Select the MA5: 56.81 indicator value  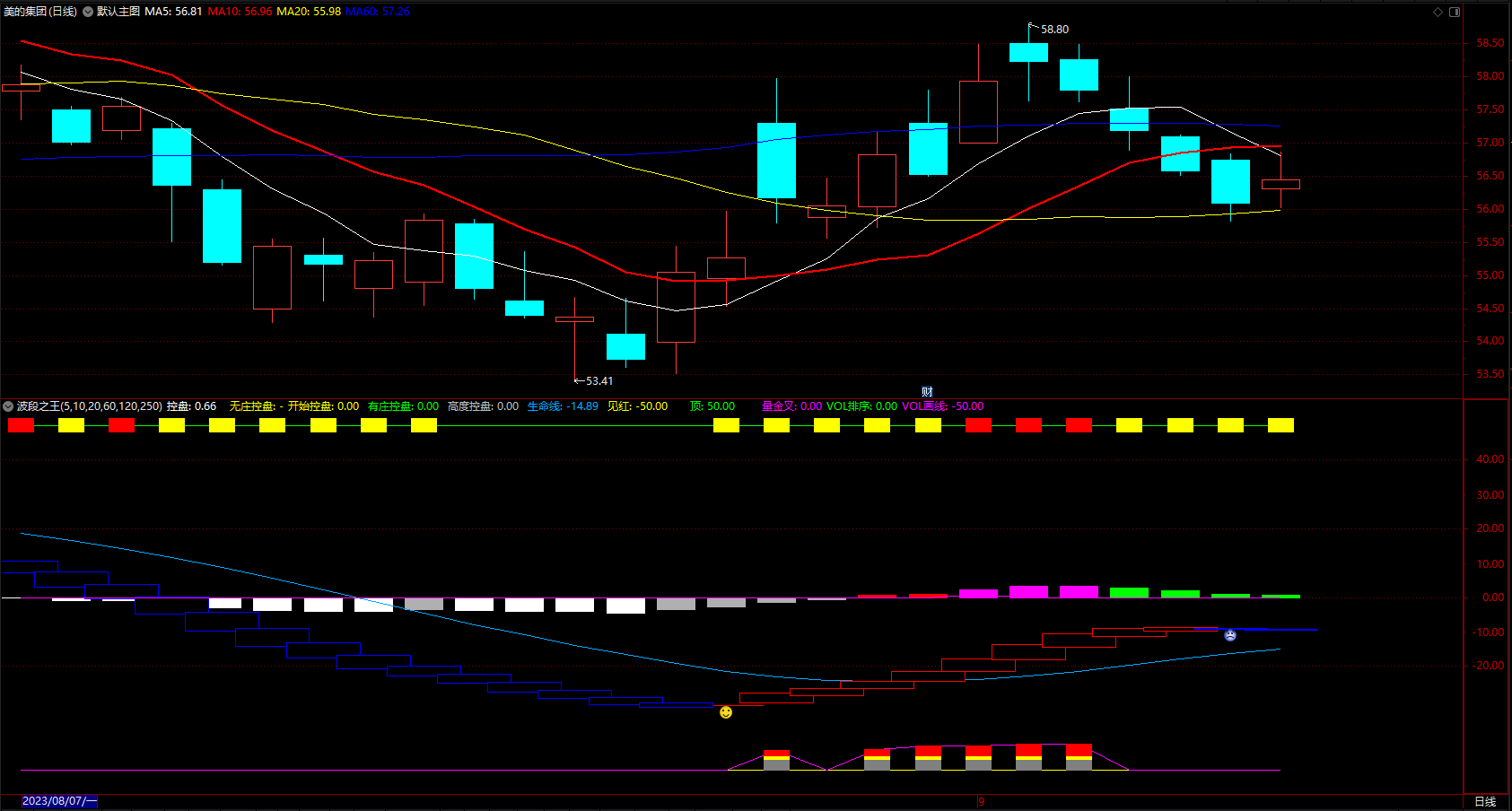[173, 12]
